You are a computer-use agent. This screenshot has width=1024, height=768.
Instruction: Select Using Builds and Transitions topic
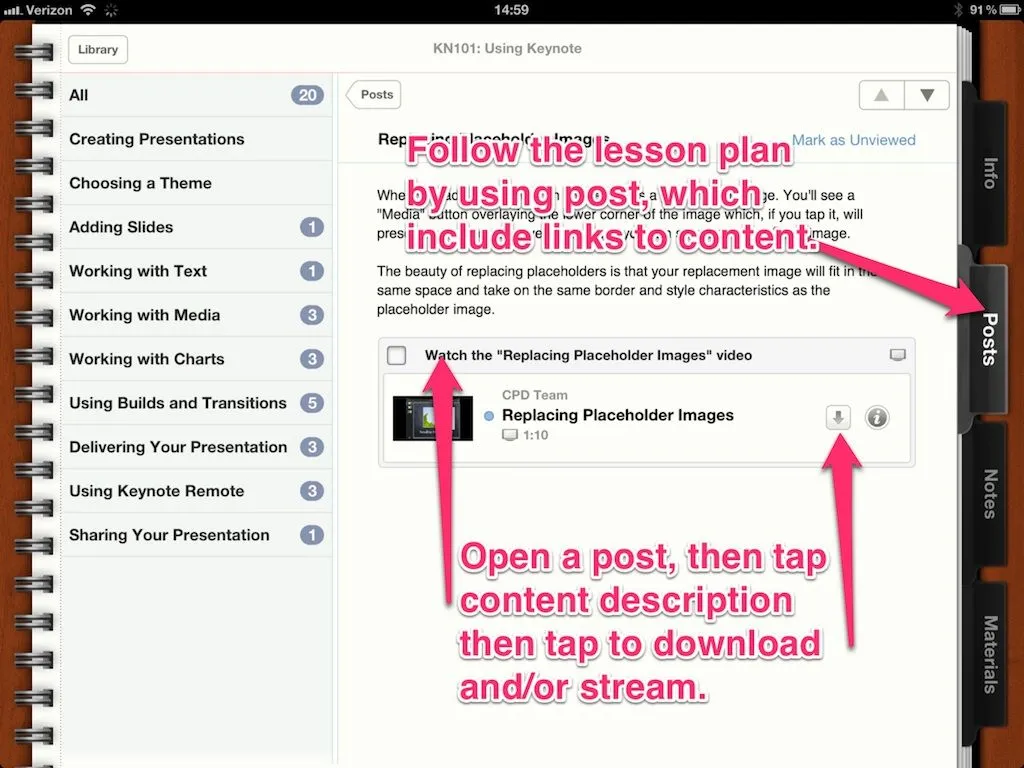195,403
